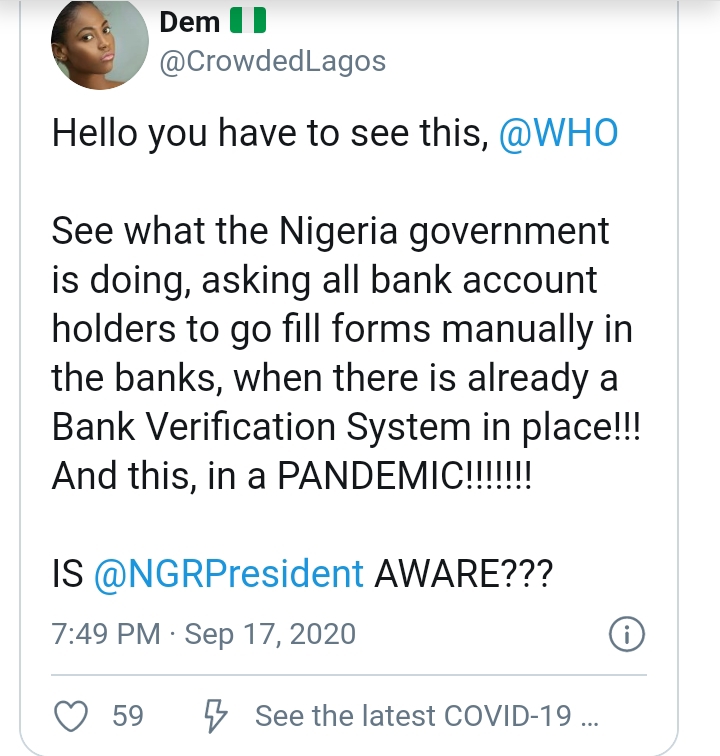Open the 7:49 PM timestamp
The height and width of the screenshot is (756, 720).
(106, 634)
